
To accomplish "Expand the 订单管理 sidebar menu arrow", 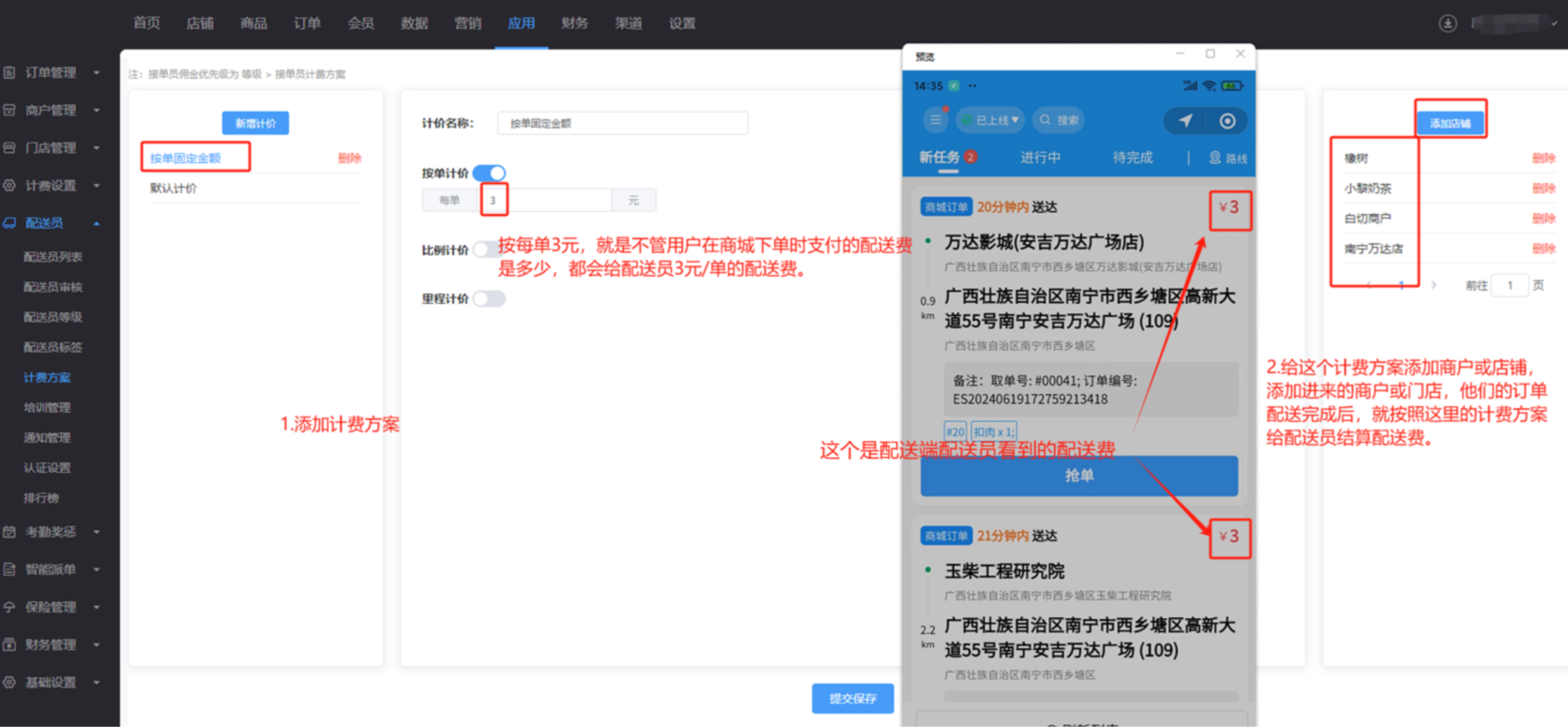I will (x=97, y=72).
